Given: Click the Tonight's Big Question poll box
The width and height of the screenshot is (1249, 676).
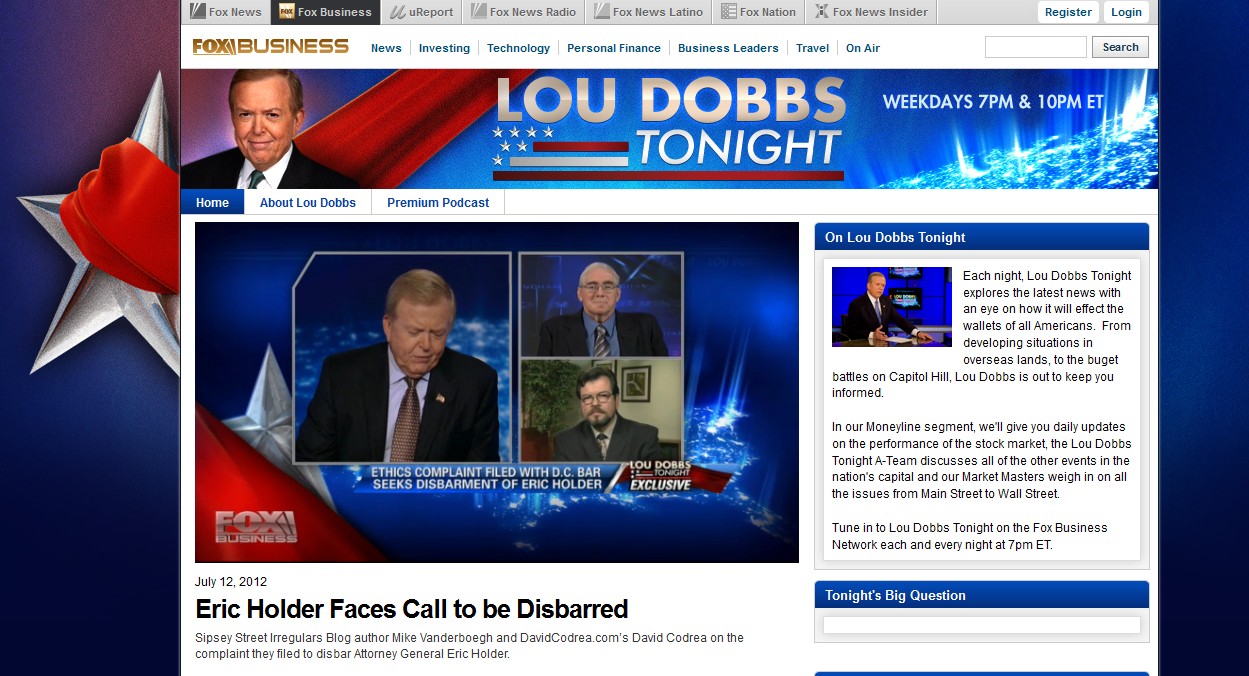Looking at the screenshot, I should coord(982,625).
